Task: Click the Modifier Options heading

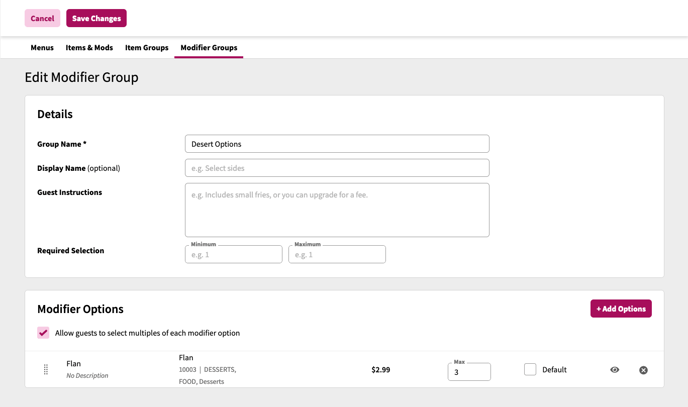Action: (x=80, y=309)
